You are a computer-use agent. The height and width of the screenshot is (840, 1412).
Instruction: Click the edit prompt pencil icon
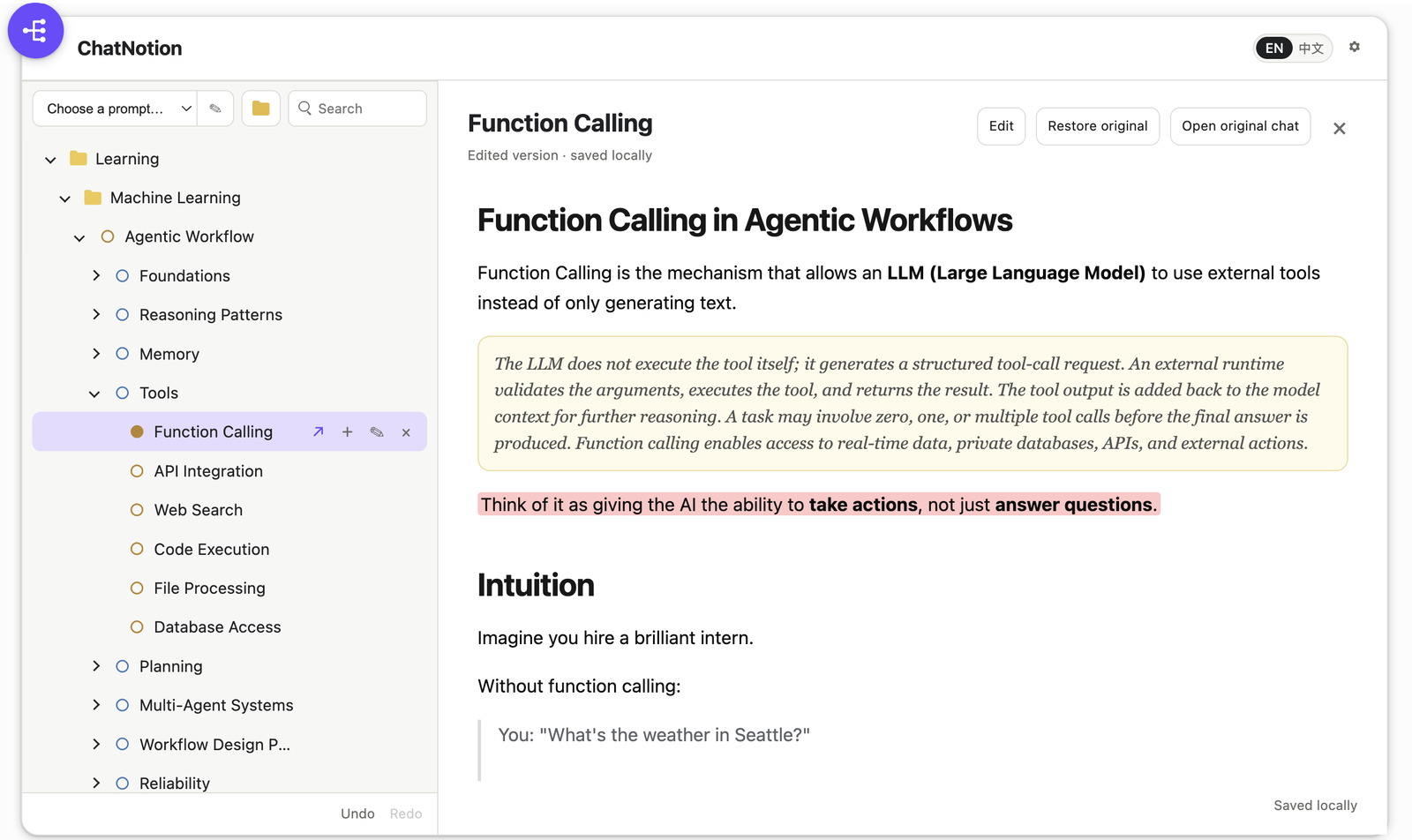tap(215, 109)
